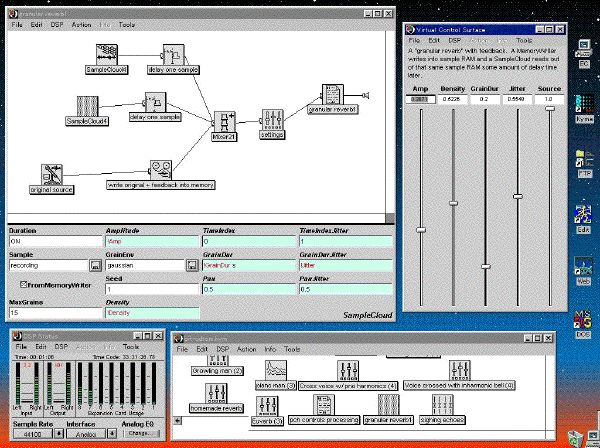Viewport: 600px width, 448px height.
Task: Click the GrainEnv field containing 'gaussian'
Action: coord(145,265)
